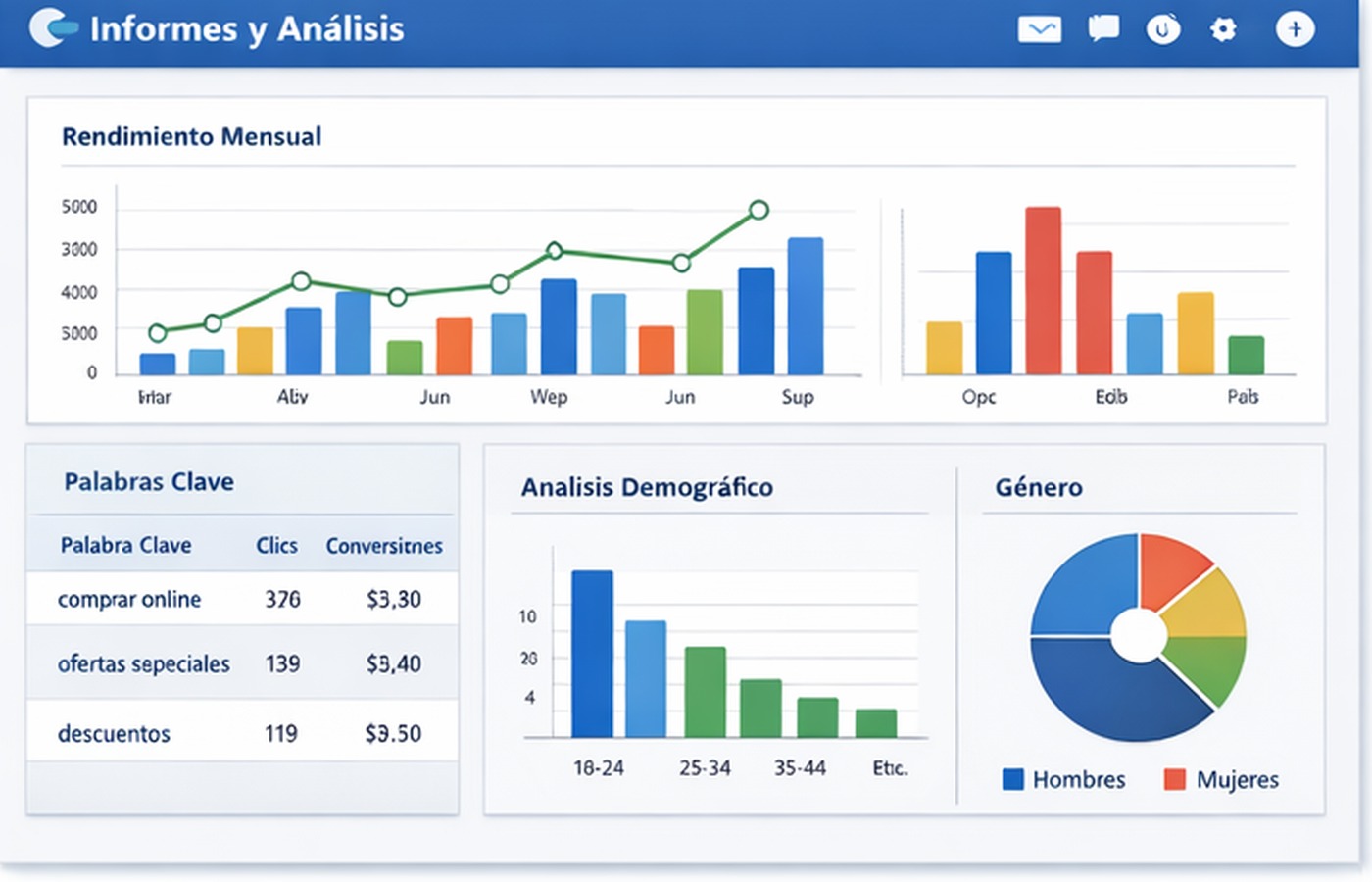The width and height of the screenshot is (1372, 882).
Task: Click the red Mujeres legend color swatch
Action: pyautogui.click(x=1173, y=779)
